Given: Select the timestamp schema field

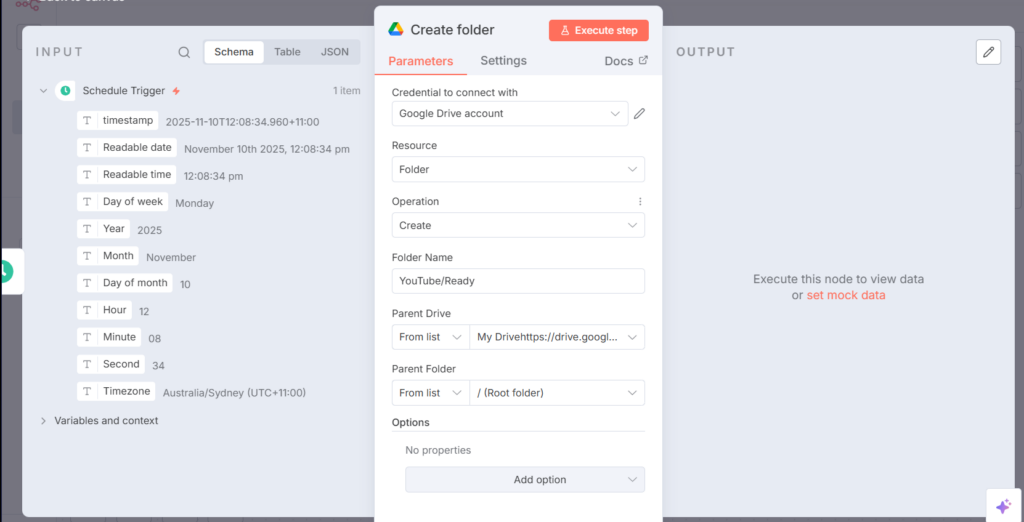Looking at the screenshot, I should tap(118, 120).
